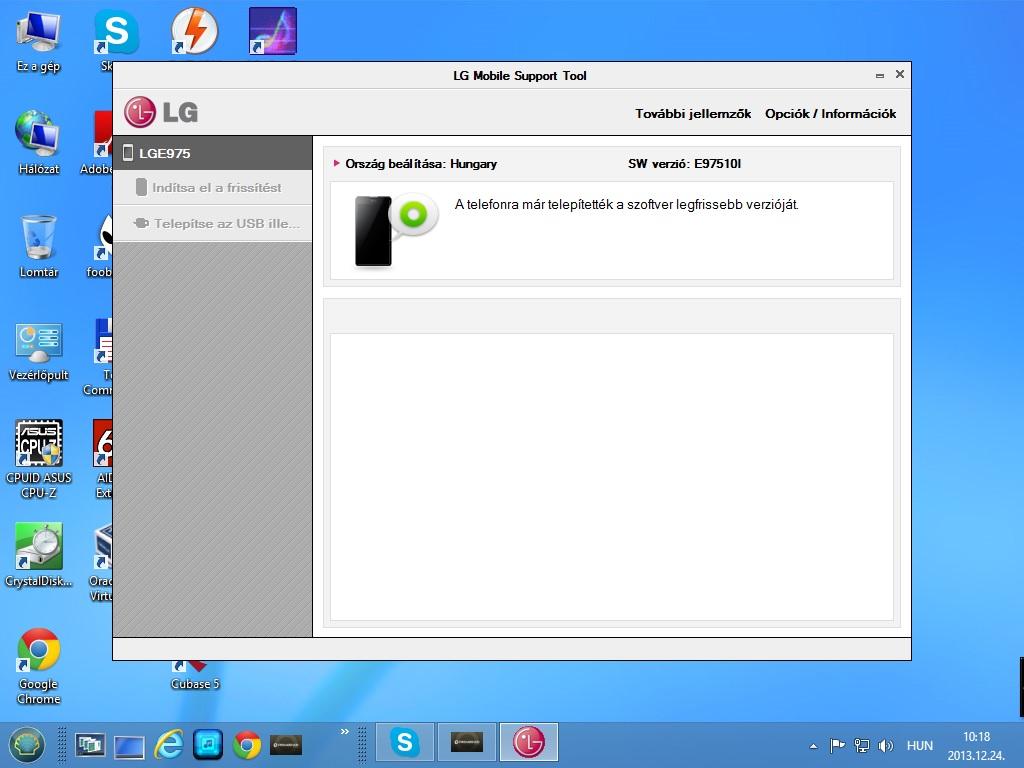Open További jellemzők menu
Image resolution: width=1024 pixels, height=768 pixels.
[x=693, y=114]
